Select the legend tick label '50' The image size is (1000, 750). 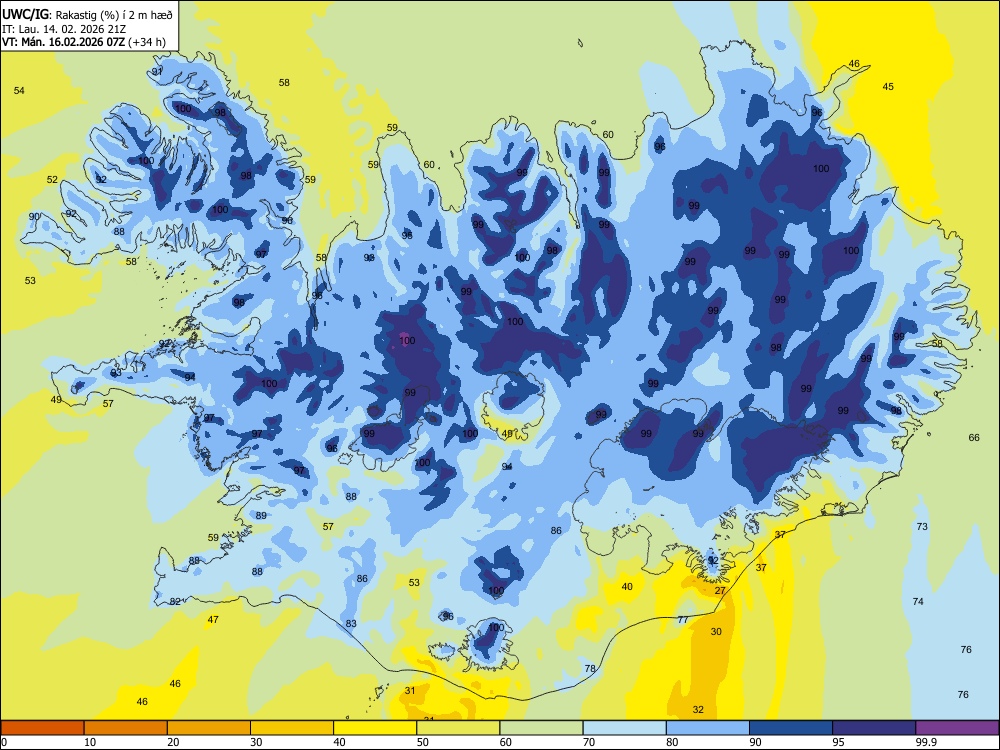click(x=422, y=742)
